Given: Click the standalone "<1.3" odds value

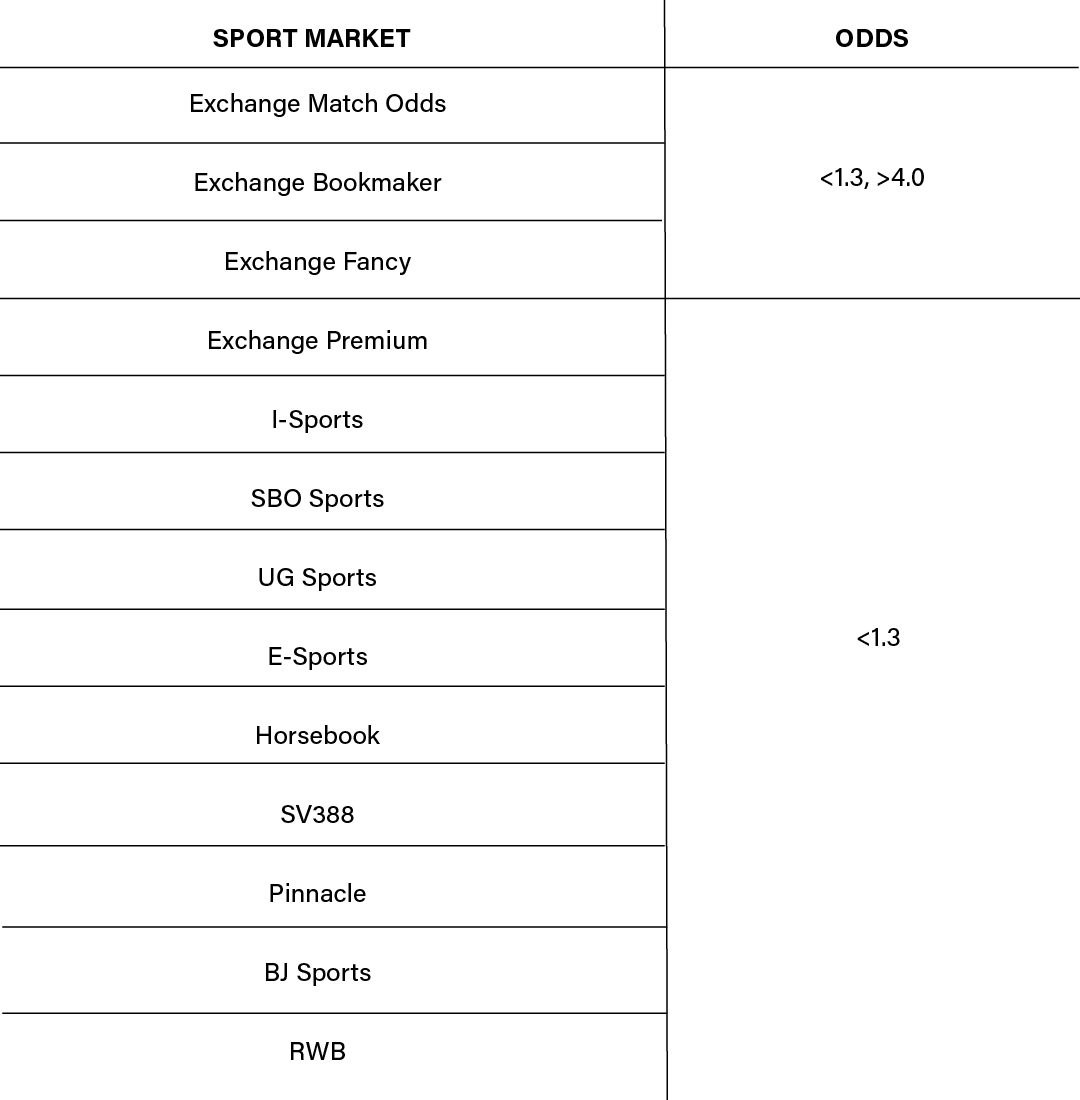Looking at the screenshot, I should pyautogui.click(x=878, y=638).
